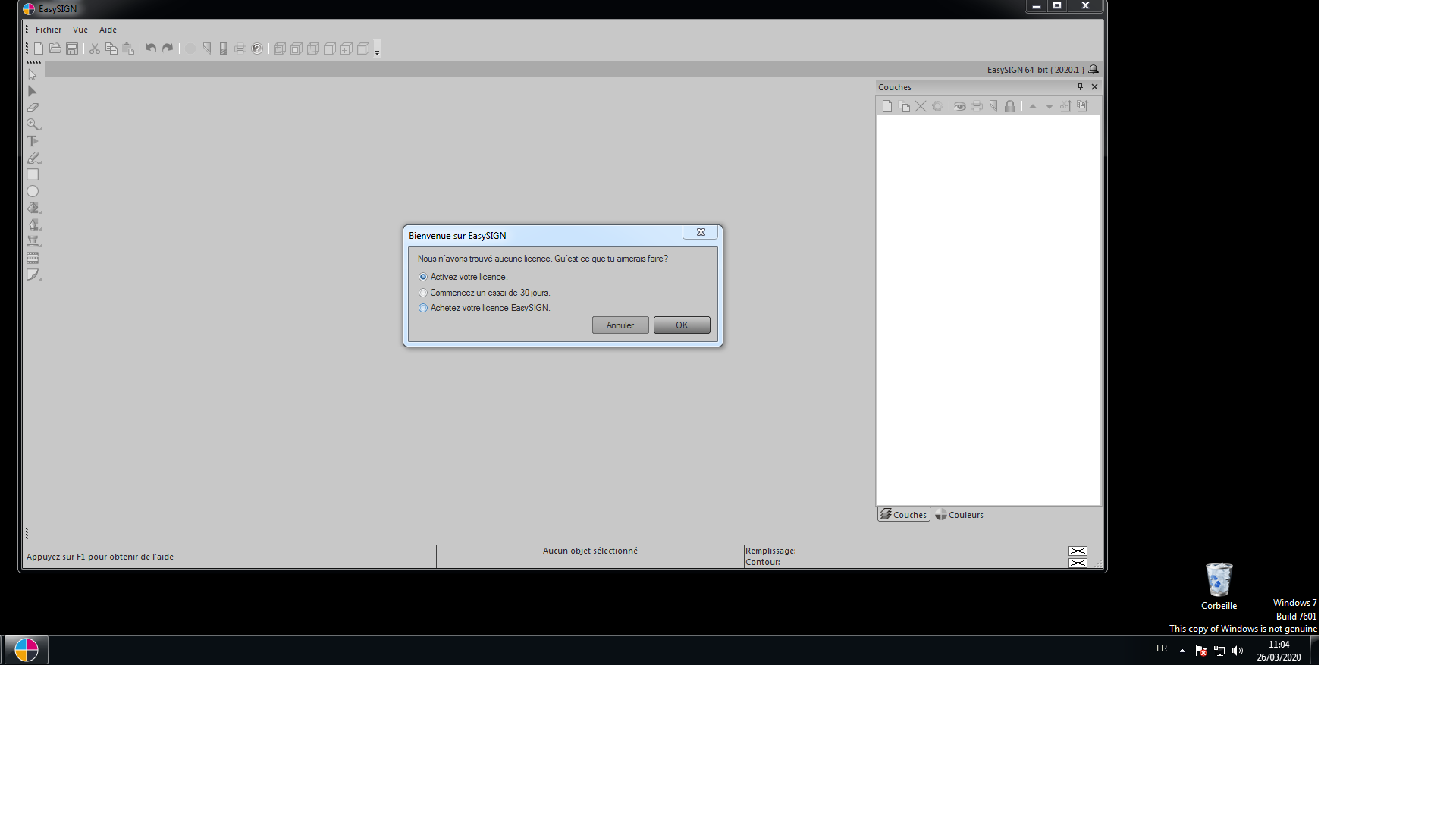Select the Circle shape tool
The width and height of the screenshot is (1456, 819).
coord(33,191)
